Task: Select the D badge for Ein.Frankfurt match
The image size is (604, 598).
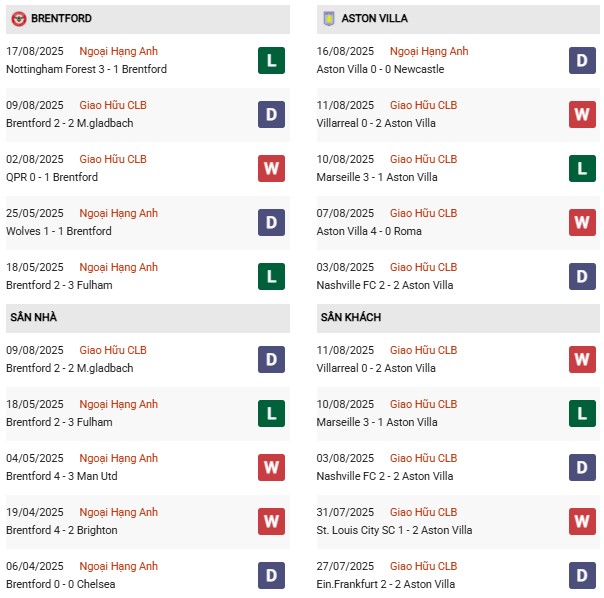Action: point(583,576)
